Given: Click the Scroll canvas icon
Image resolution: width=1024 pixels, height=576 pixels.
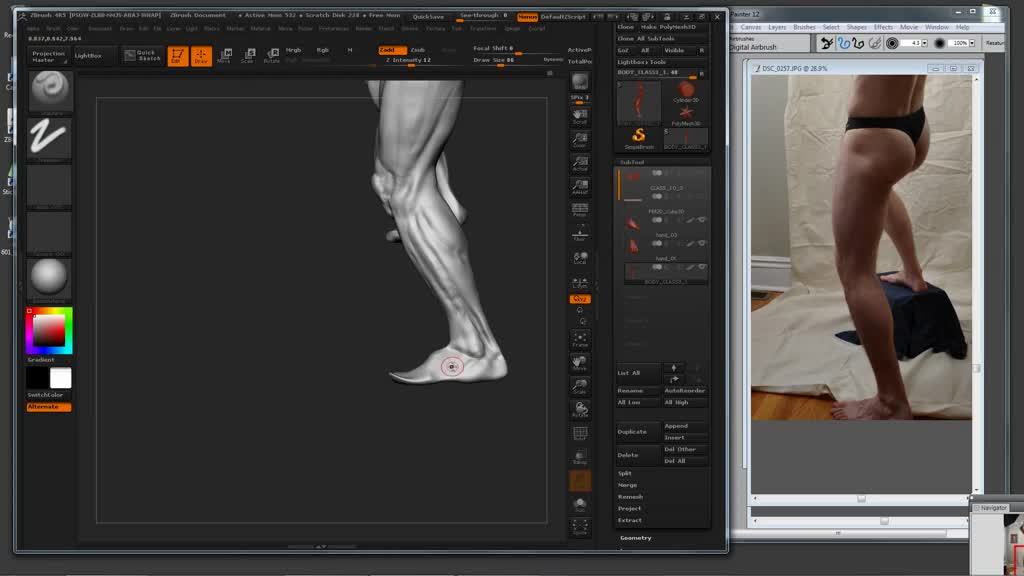Looking at the screenshot, I should [580, 117].
